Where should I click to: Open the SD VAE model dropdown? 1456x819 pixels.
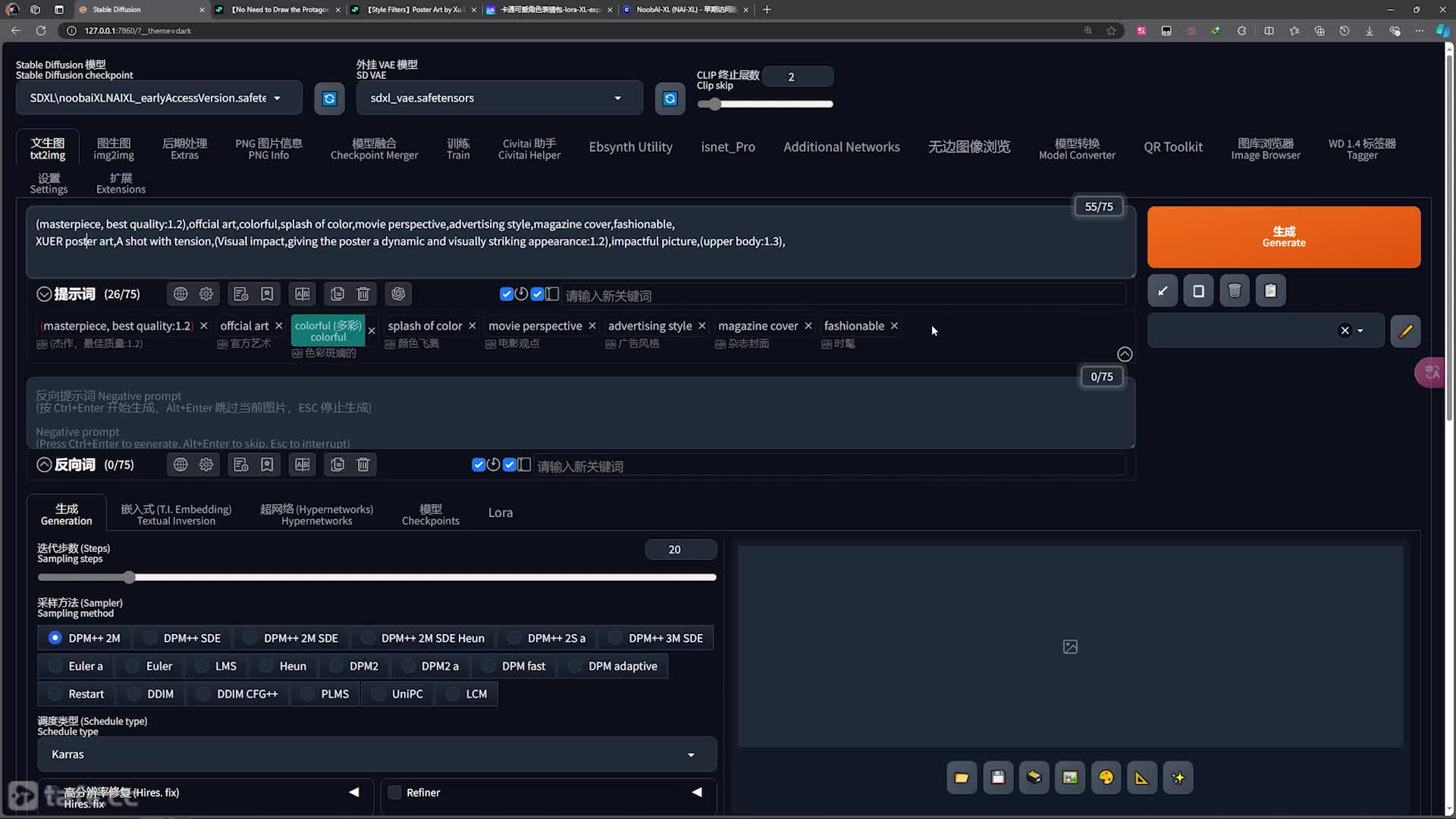pos(499,98)
